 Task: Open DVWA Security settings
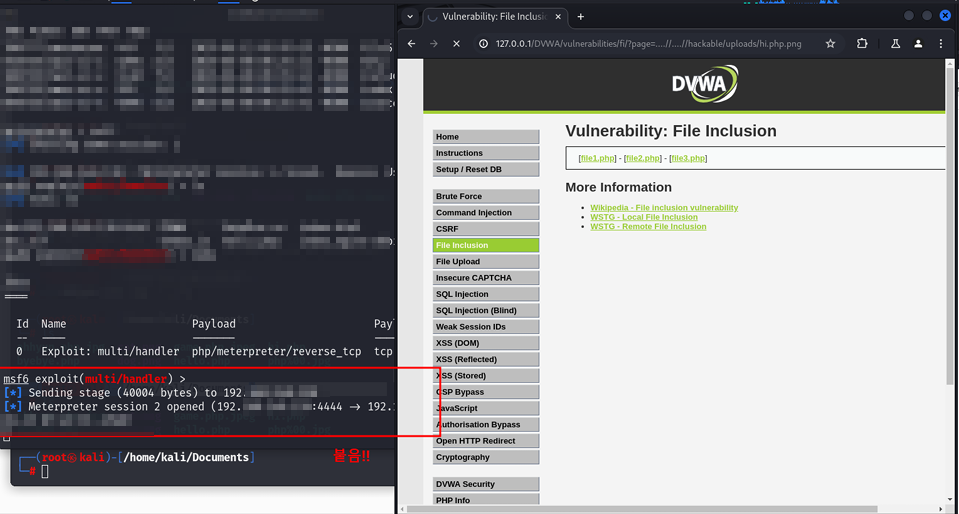(x=486, y=484)
